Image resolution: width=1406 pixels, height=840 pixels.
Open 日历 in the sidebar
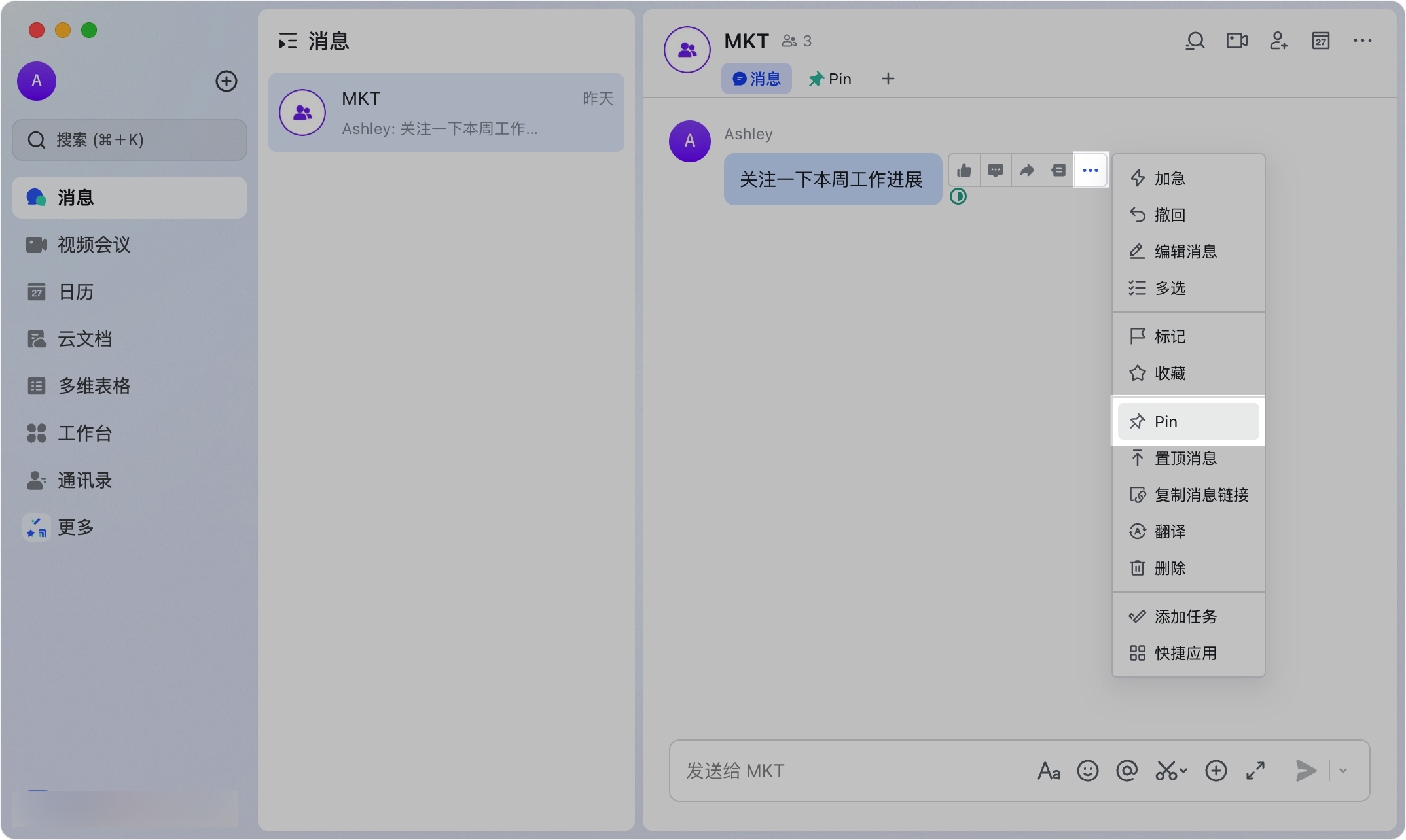coord(130,292)
